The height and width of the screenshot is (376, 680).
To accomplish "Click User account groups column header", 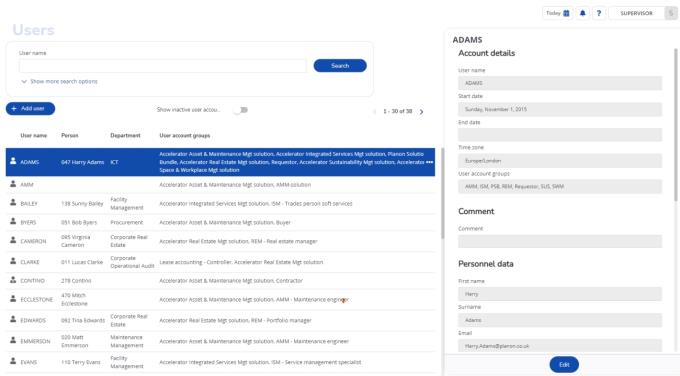I will tap(185, 135).
